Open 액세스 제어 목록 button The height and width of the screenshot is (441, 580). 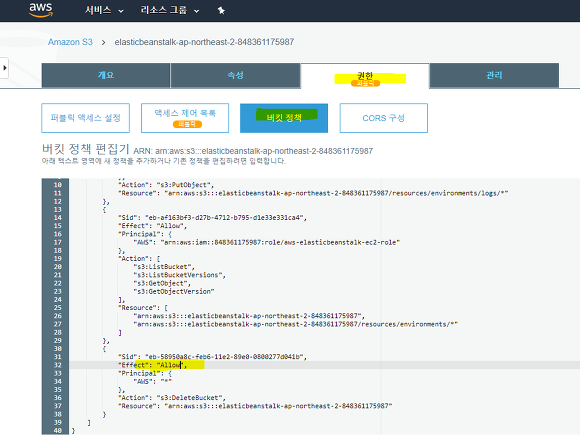tap(185, 118)
